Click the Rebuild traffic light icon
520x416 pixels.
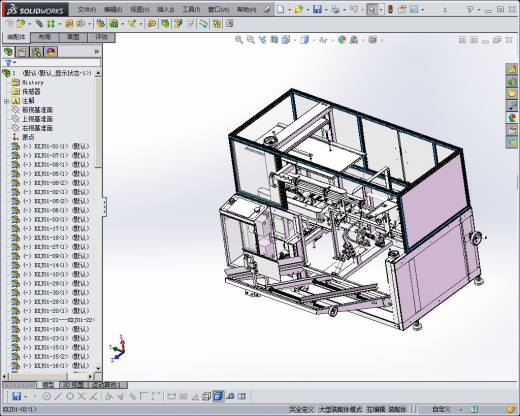(390, 9)
